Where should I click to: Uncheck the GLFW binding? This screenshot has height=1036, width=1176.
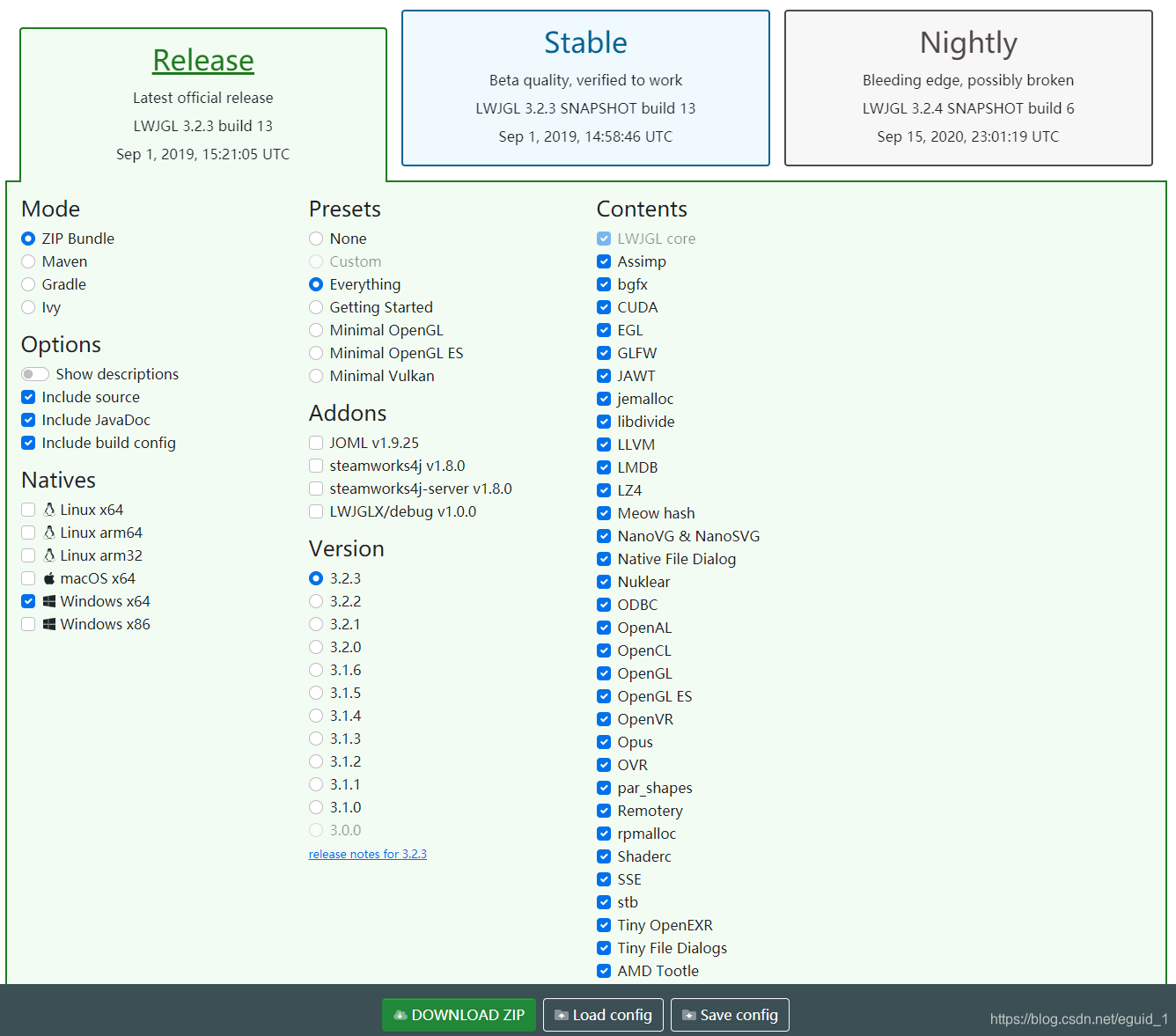coord(604,353)
